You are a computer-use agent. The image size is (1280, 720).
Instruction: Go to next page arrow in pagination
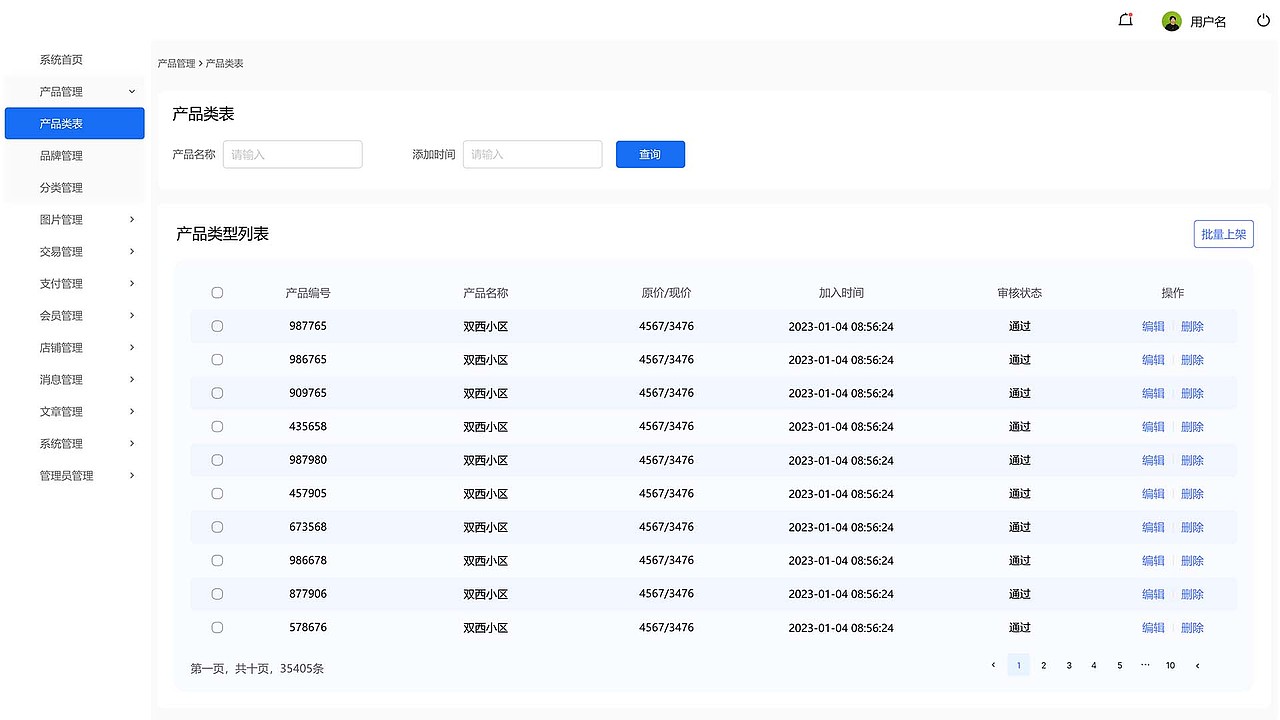click(x=1198, y=665)
